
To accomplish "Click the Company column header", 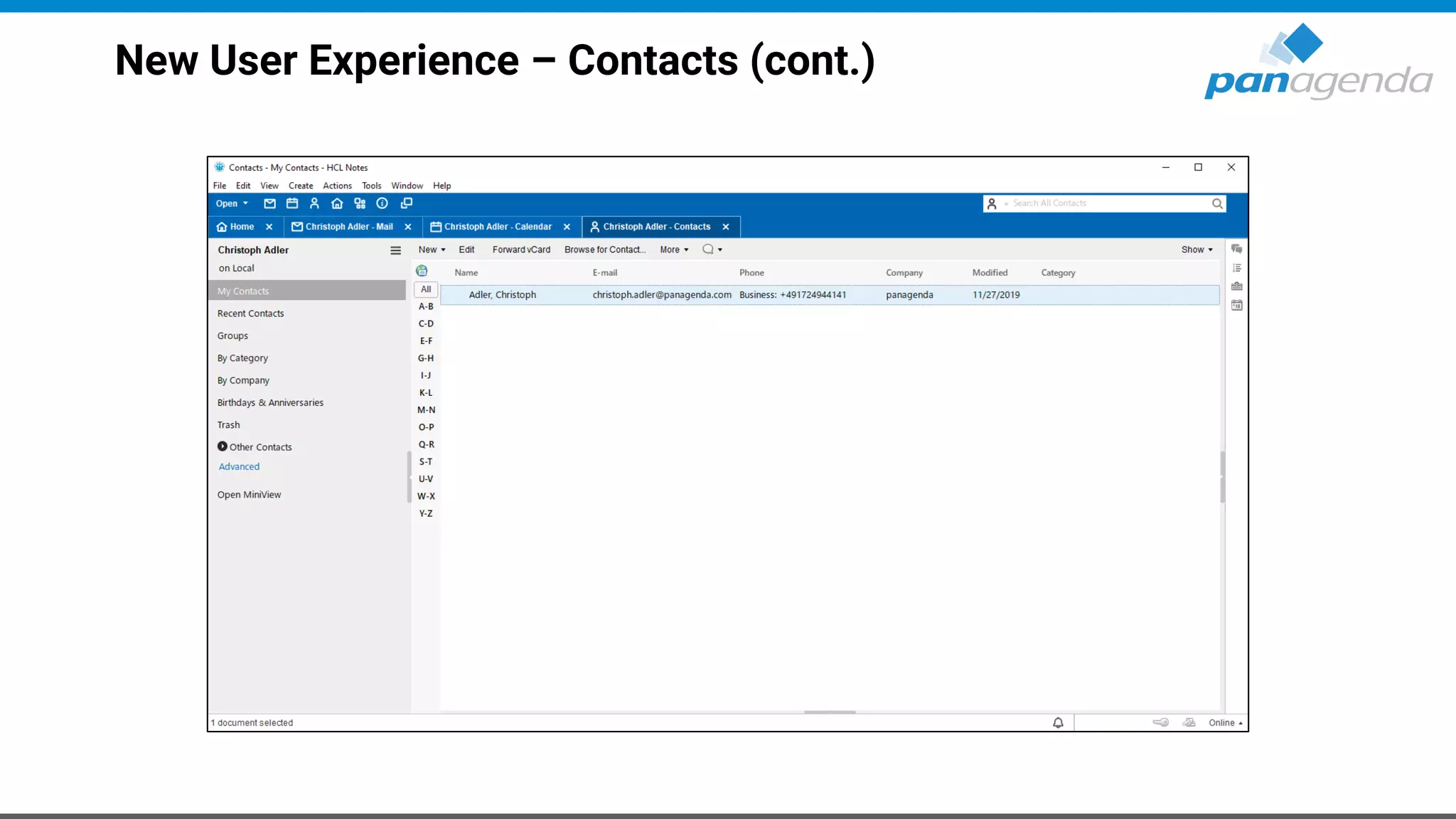I will [x=904, y=273].
